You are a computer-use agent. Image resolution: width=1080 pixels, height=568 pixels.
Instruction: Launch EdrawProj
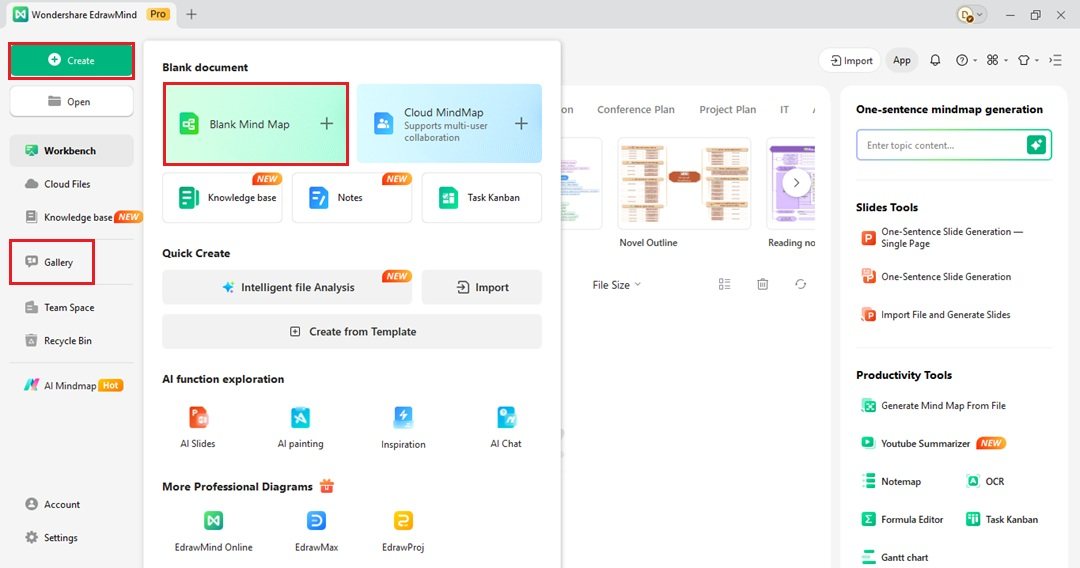(x=403, y=531)
